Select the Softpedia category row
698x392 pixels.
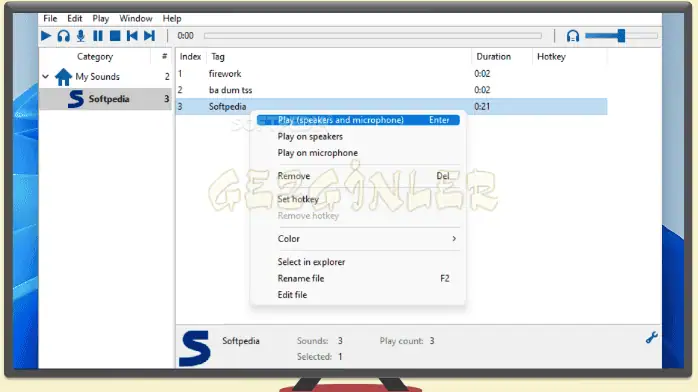point(106,99)
